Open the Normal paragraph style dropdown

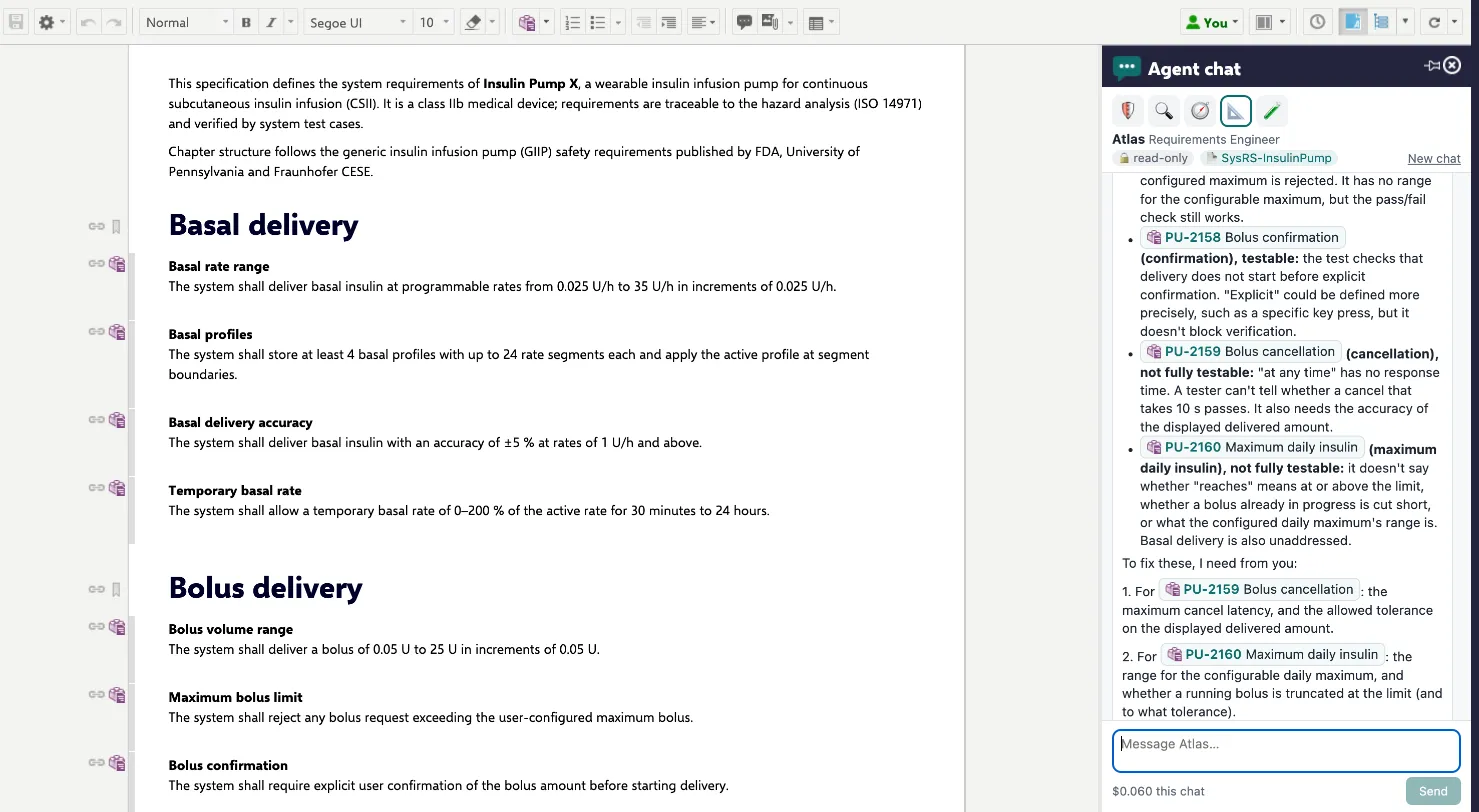[x=185, y=22]
